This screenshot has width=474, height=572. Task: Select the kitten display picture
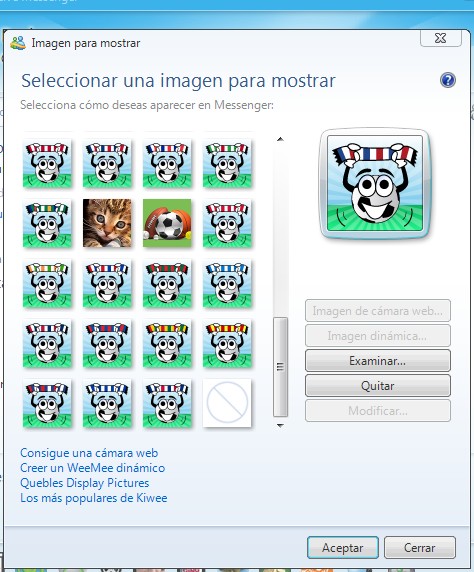coord(107,223)
